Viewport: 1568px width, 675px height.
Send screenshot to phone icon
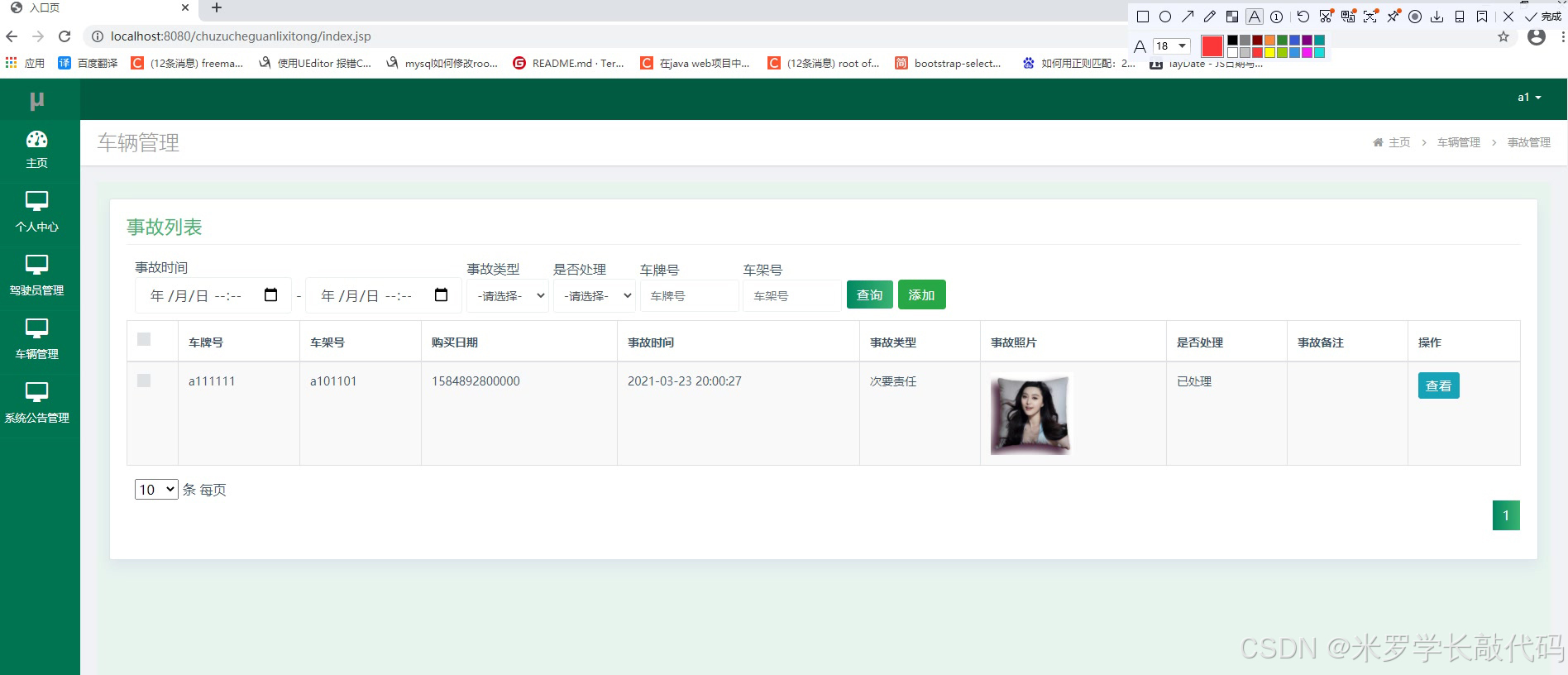1460,17
